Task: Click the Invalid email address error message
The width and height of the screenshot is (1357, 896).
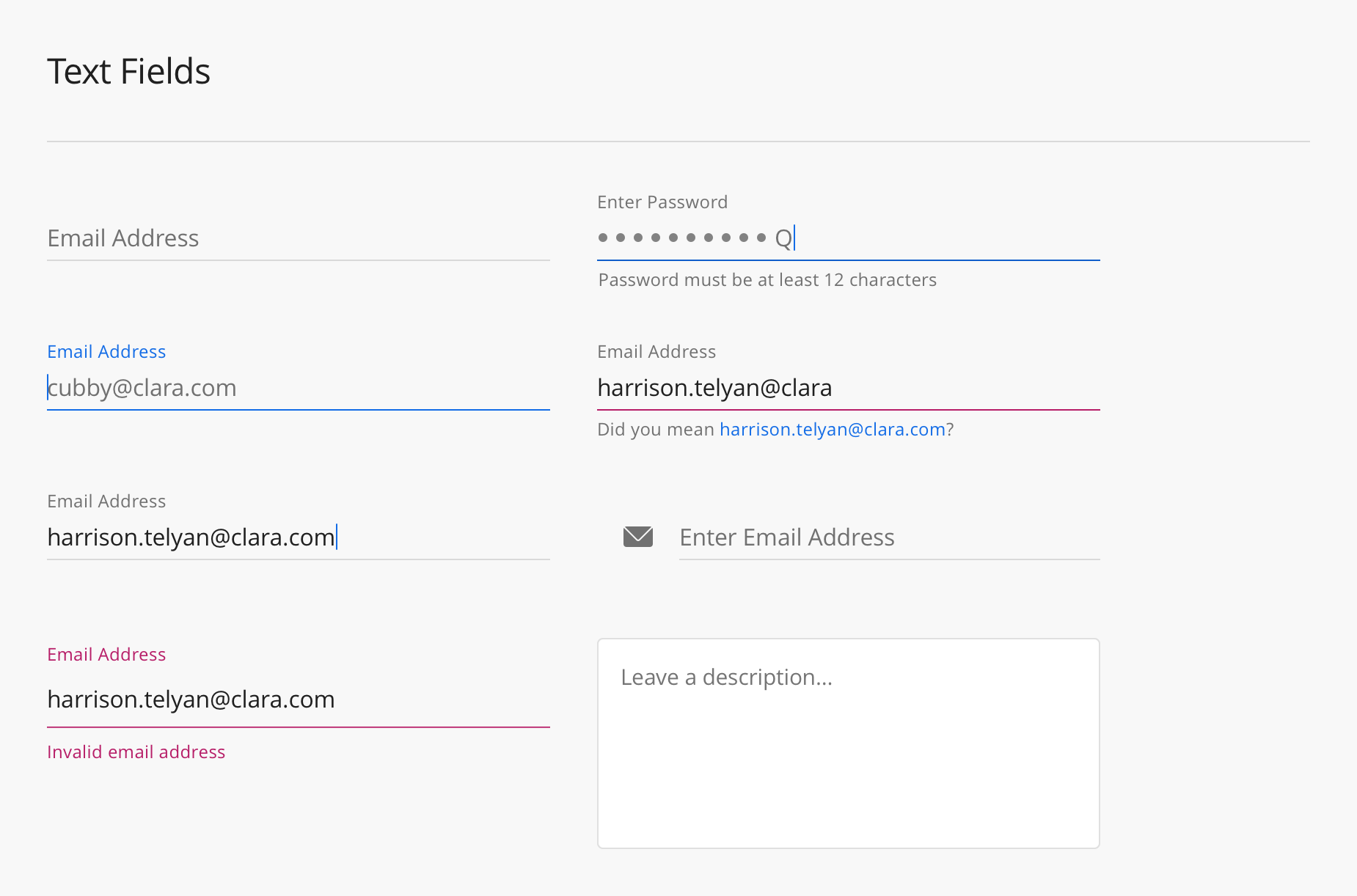Action: click(x=136, y=752)
